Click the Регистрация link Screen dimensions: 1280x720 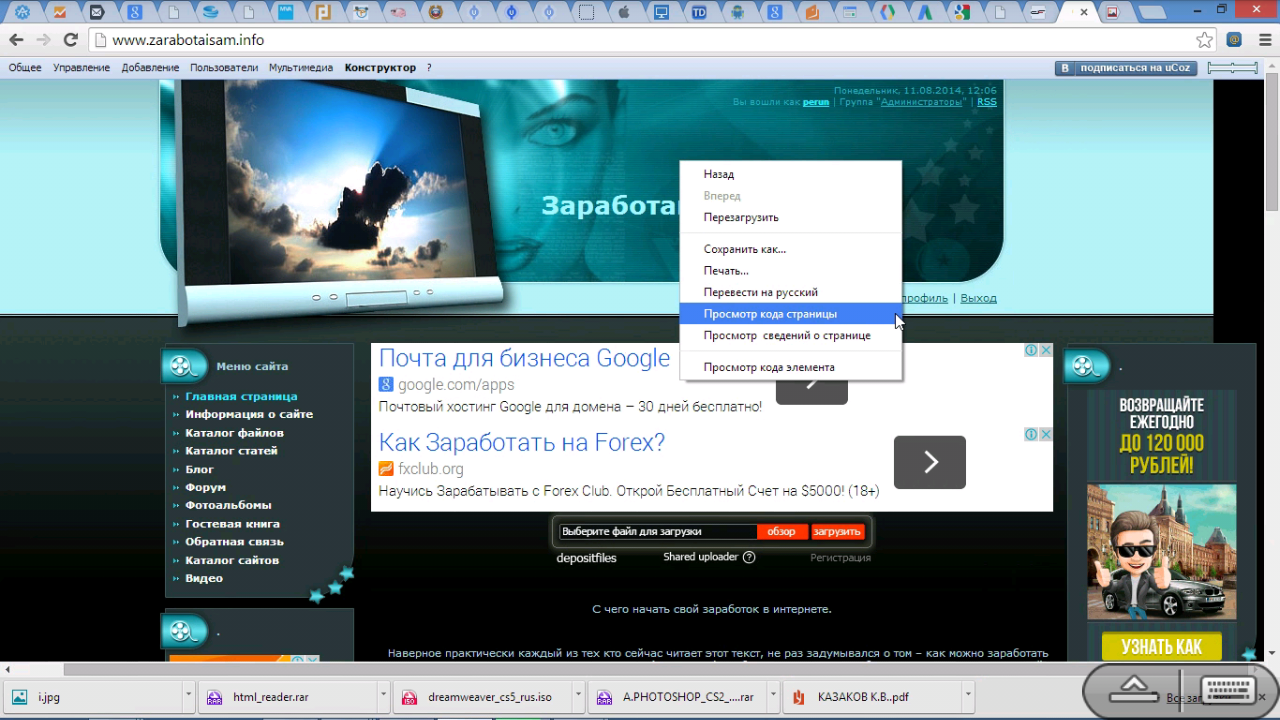(840, 558)
